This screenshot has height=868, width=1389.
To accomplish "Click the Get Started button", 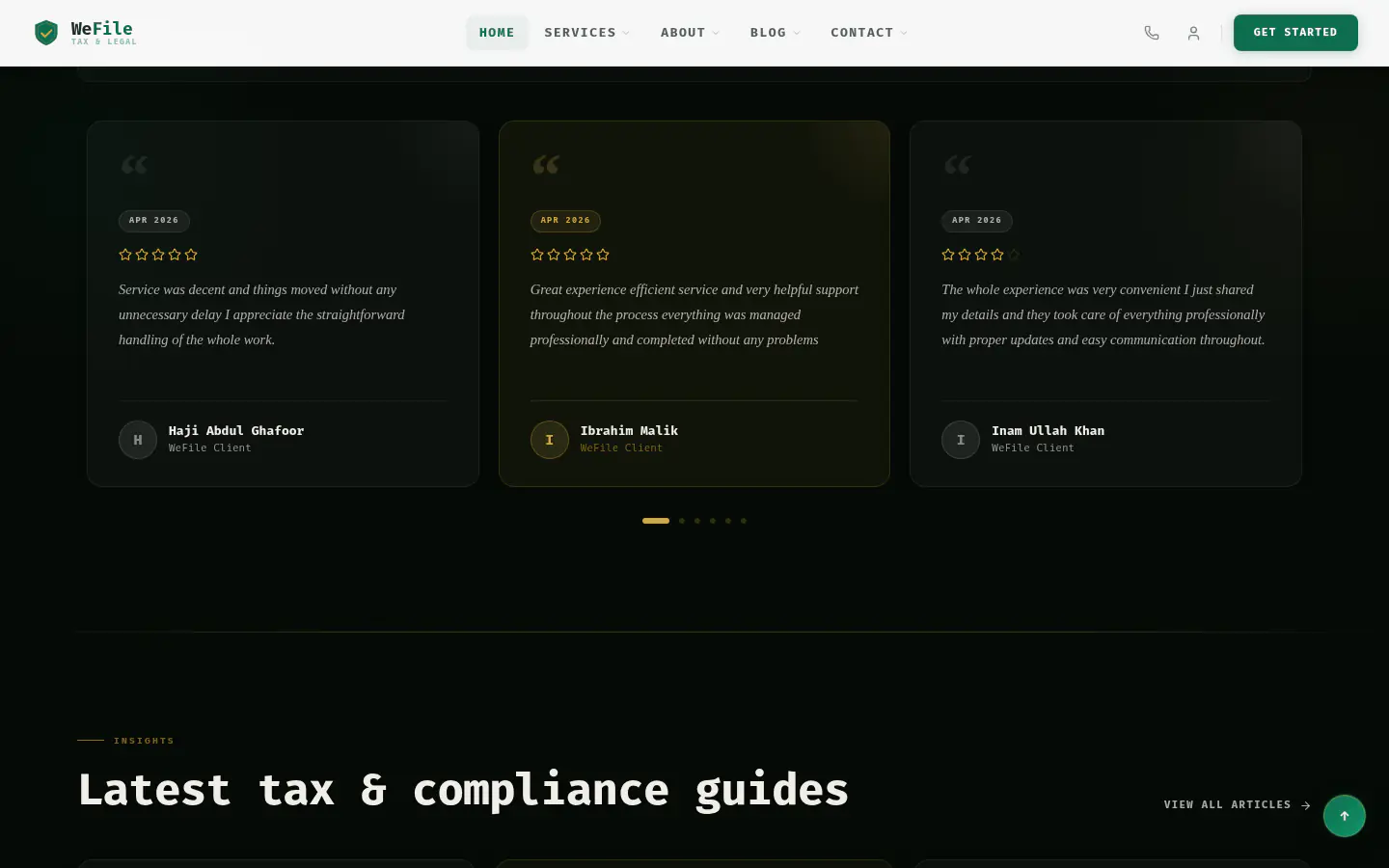I will pyautogui.click(x=1295, y=33).
